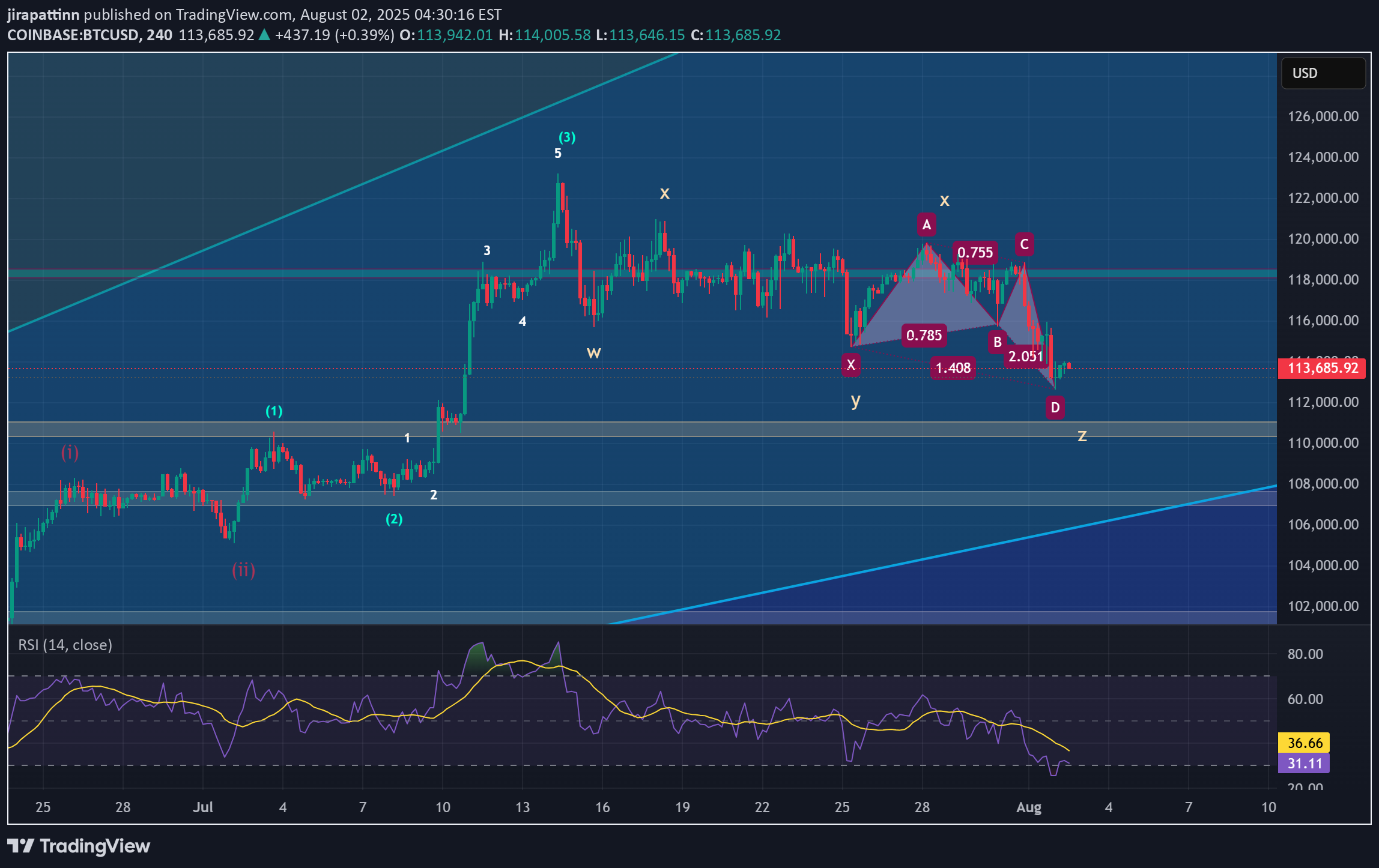Viewport: 1379px width, 868px height.
Task: Click the 1.408 ratio label
Action: (953, 369)
